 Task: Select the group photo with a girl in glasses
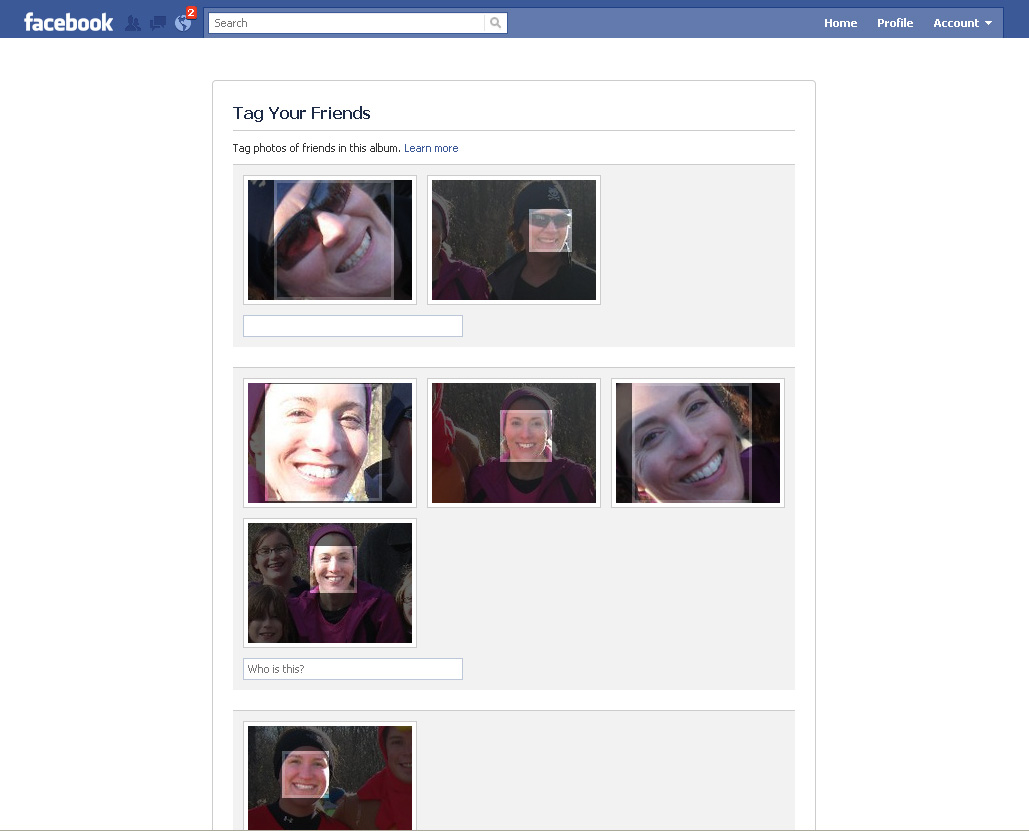[x=330, y=583]
